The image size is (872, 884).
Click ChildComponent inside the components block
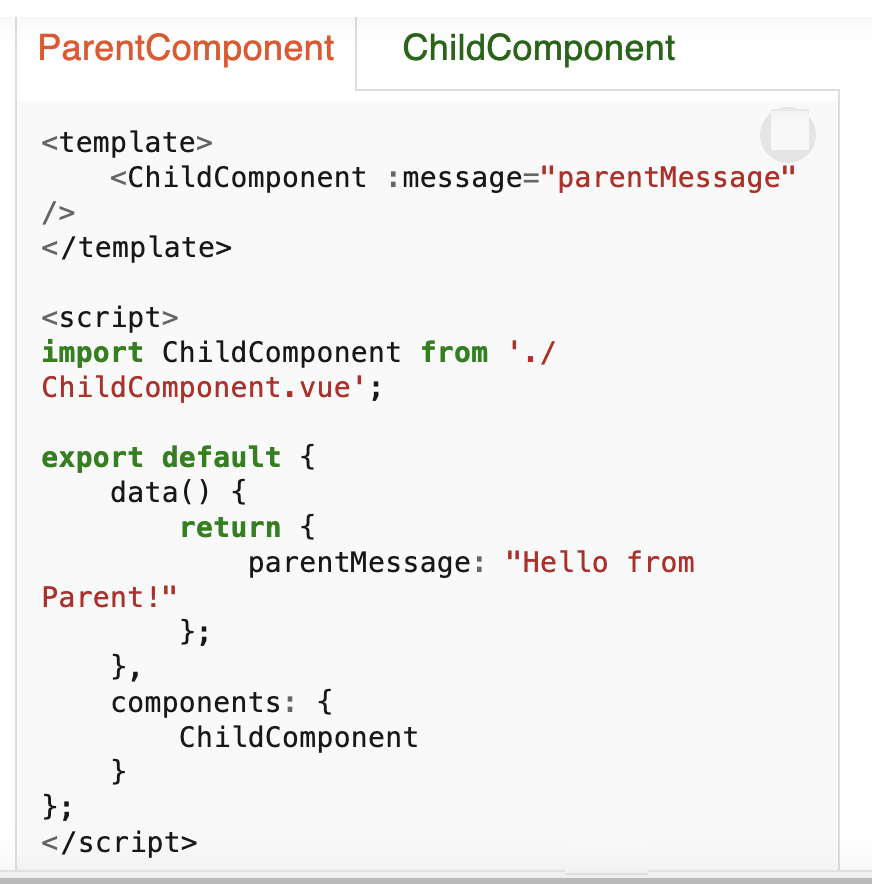(x=299, y=737)
